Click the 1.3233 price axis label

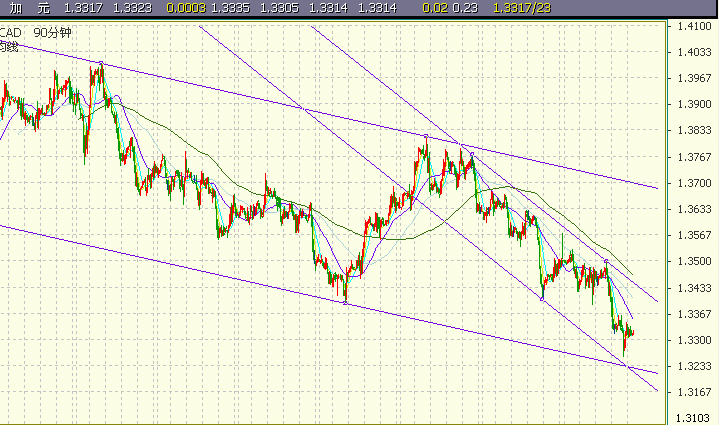click(x=694, y=367)
